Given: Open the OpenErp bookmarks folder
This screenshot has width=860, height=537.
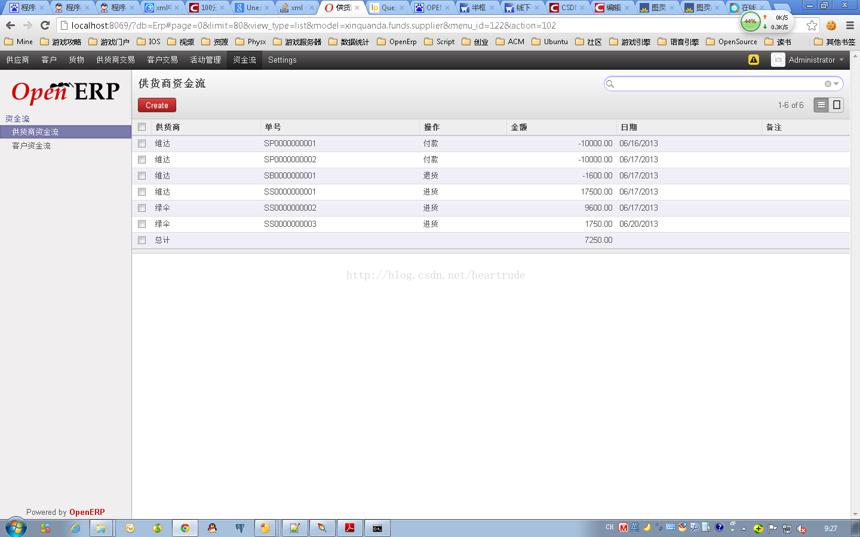Looking at the screenshot, I should click(397, 42).
